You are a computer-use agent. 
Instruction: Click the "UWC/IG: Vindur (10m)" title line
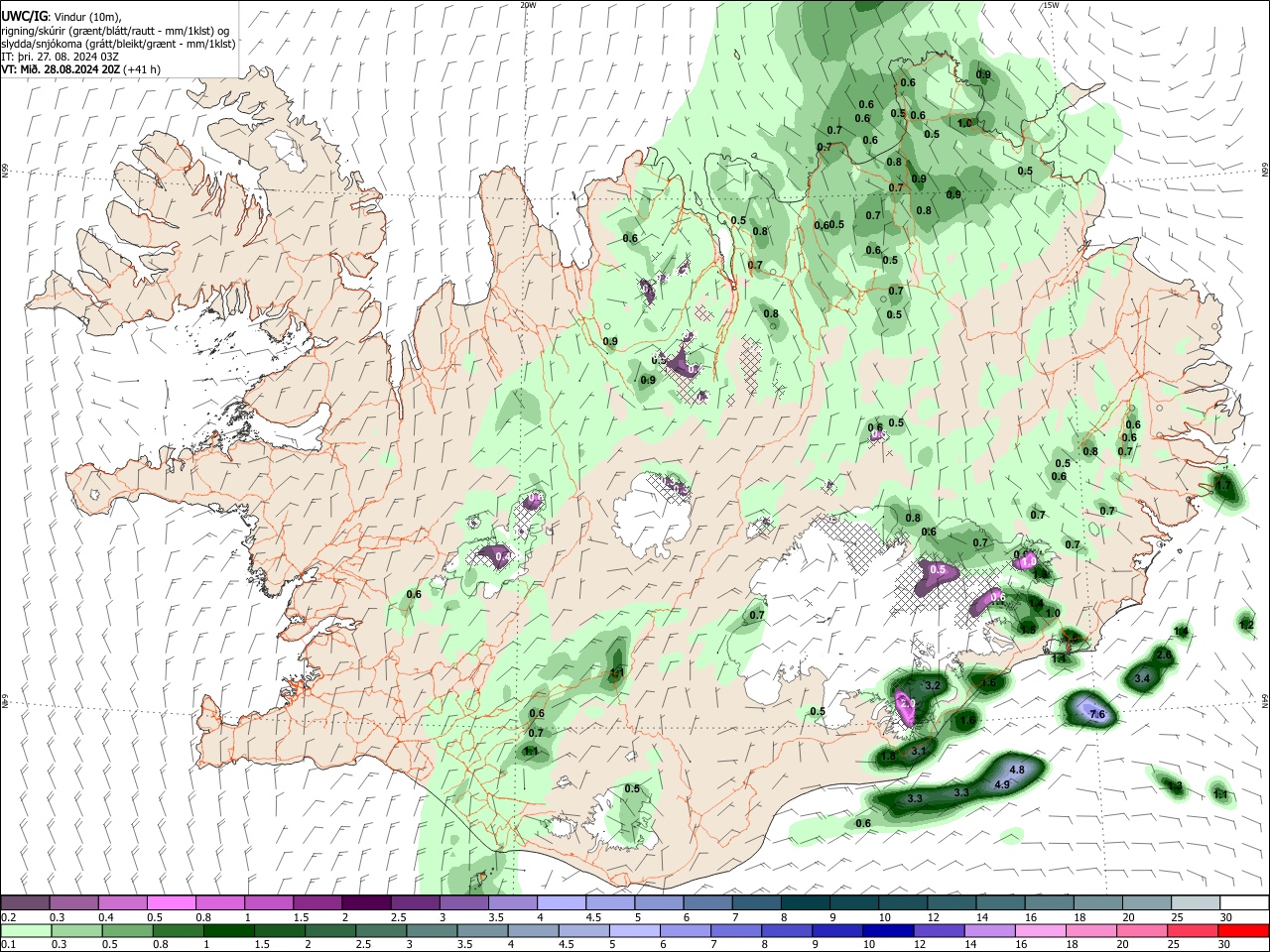(x=62, y=17)
